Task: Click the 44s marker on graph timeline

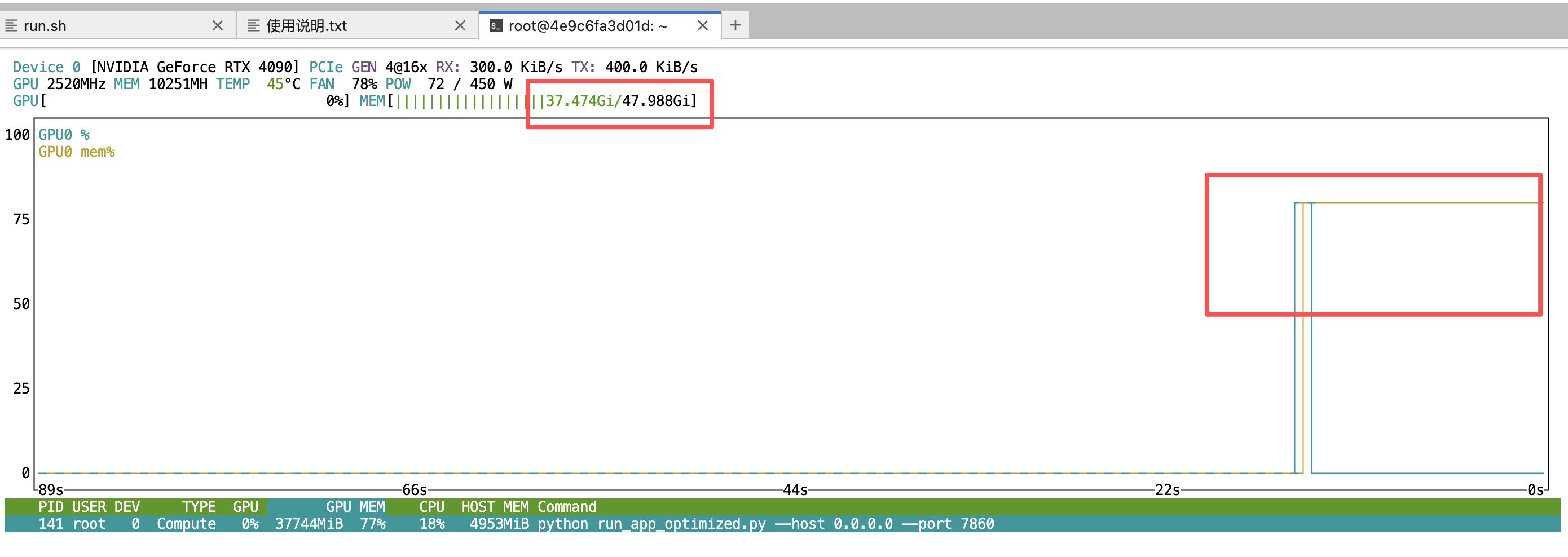Action: tap(795, 490)
